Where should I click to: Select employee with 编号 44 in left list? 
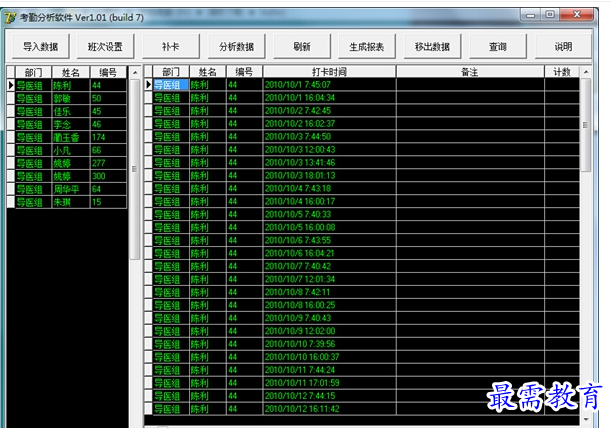pos(71,85)
